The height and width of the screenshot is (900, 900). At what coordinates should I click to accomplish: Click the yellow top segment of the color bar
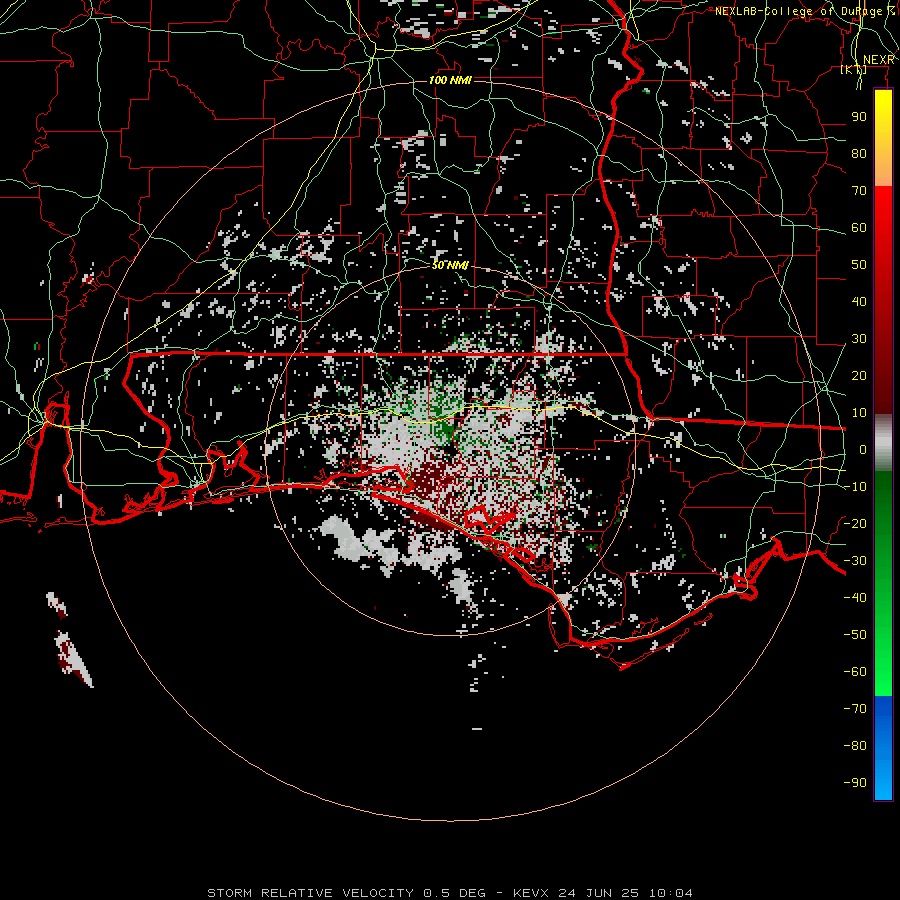click(883, 138)
